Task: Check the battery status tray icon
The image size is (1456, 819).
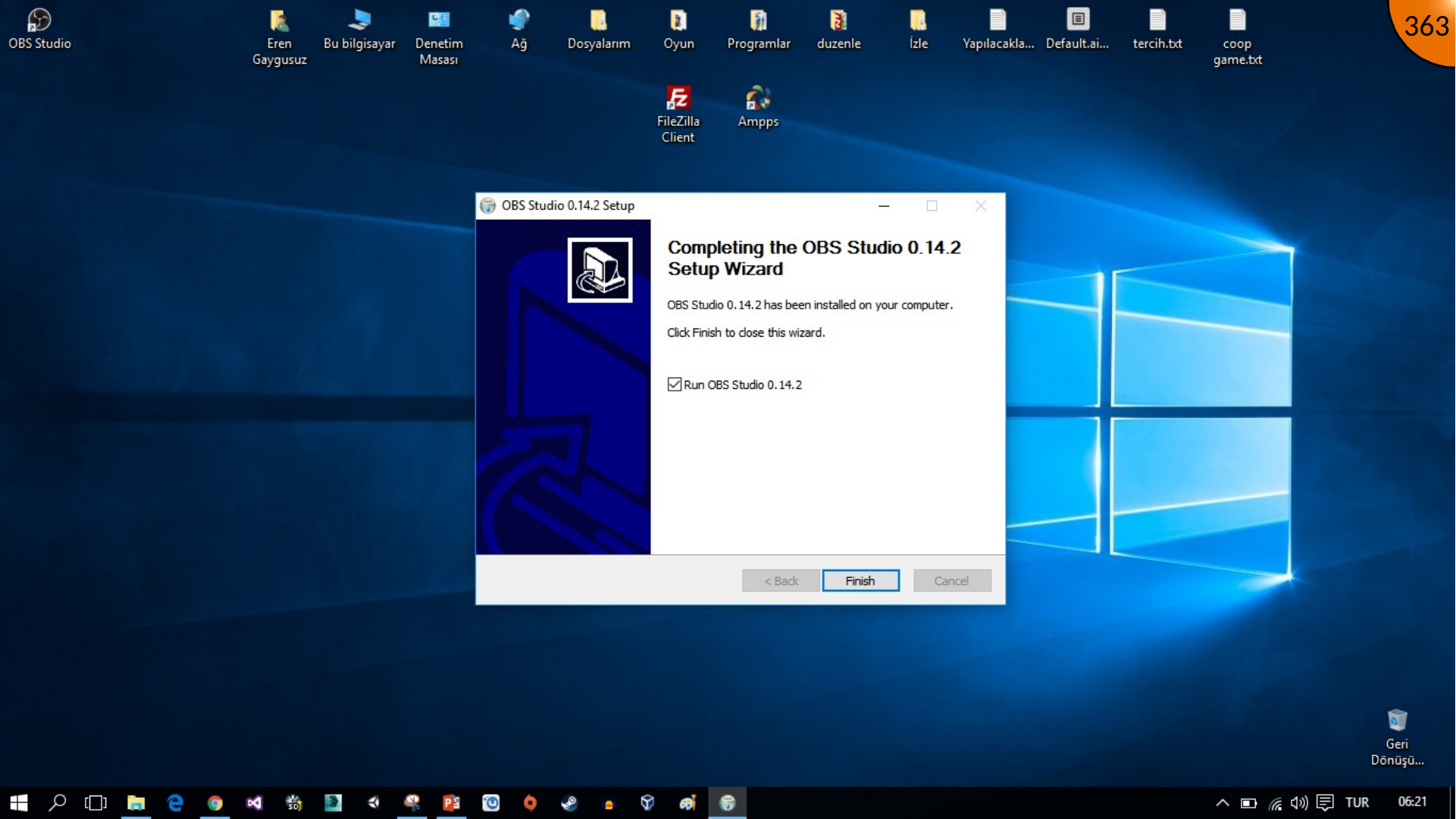Action: 1248,802
